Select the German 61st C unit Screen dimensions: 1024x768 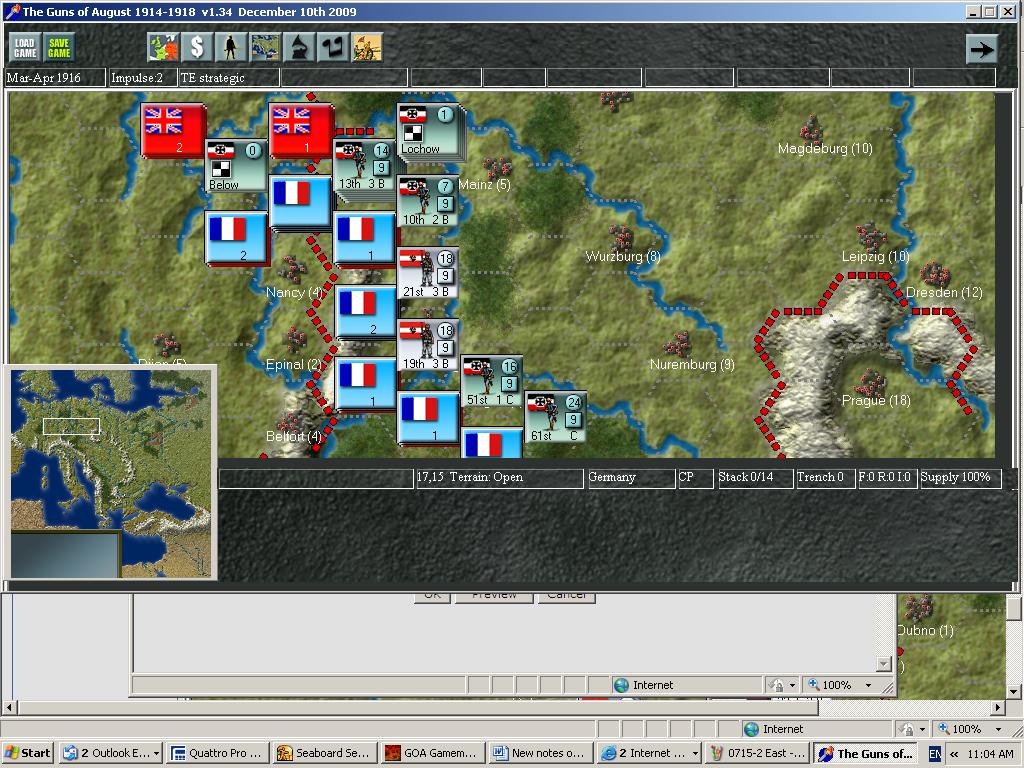pos(556,417)
